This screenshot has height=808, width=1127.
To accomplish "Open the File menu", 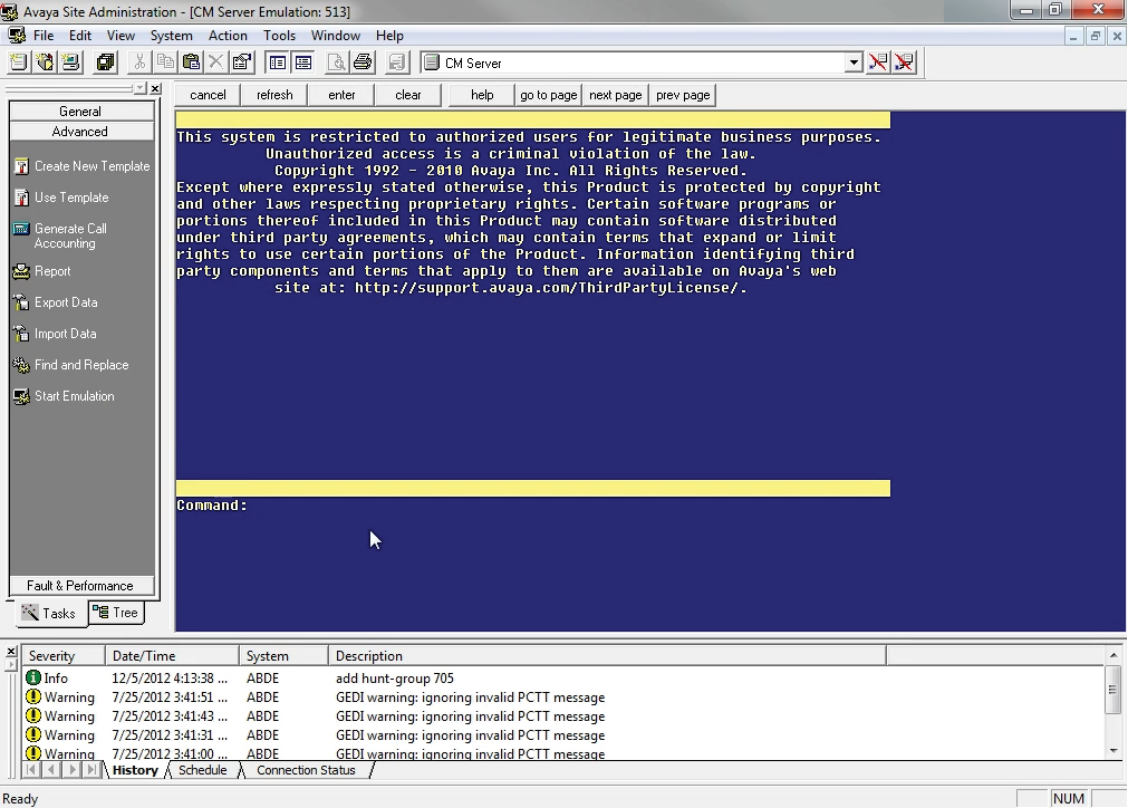I will [x=43, y=35].
